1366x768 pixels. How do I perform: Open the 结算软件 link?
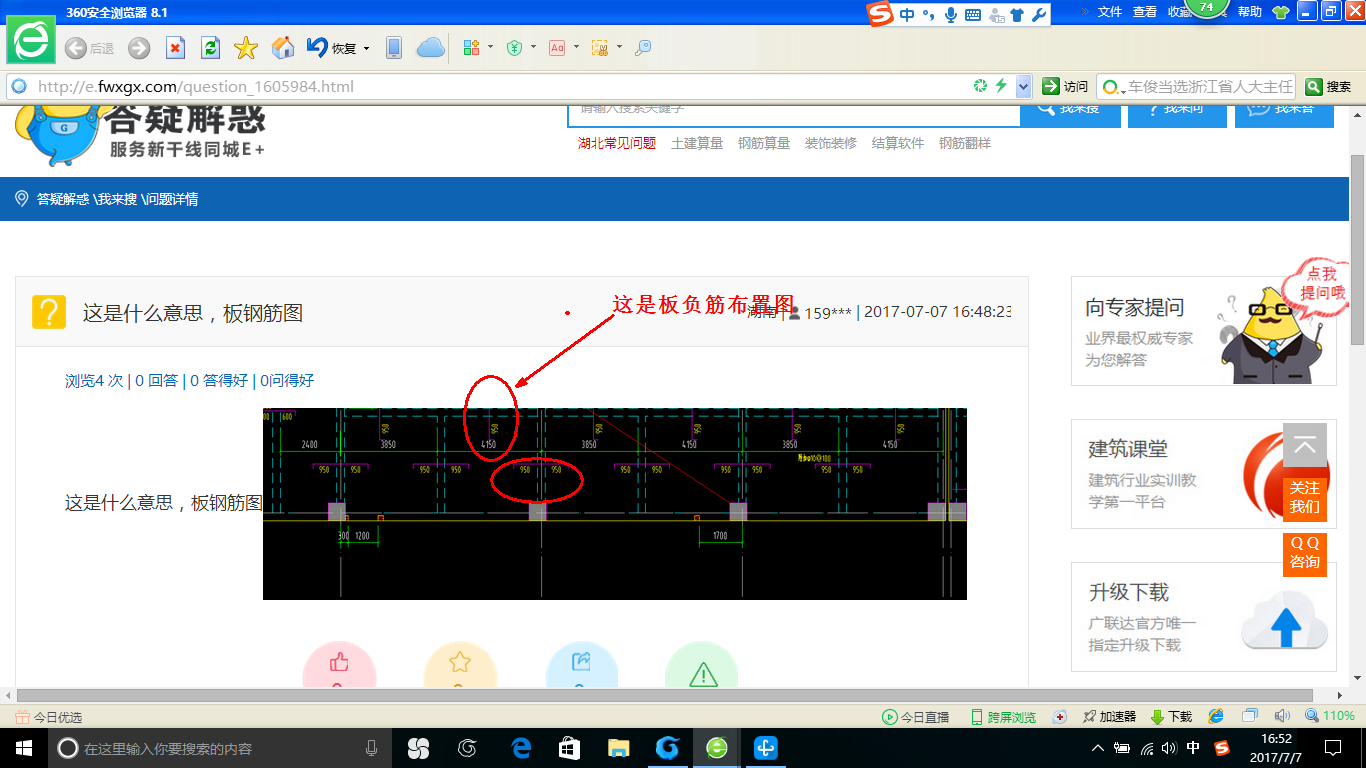[x=898, y=143]
